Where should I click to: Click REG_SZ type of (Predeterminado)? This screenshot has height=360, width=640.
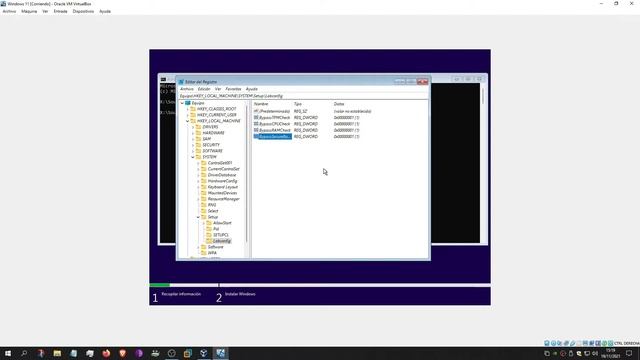click(300, 111)
